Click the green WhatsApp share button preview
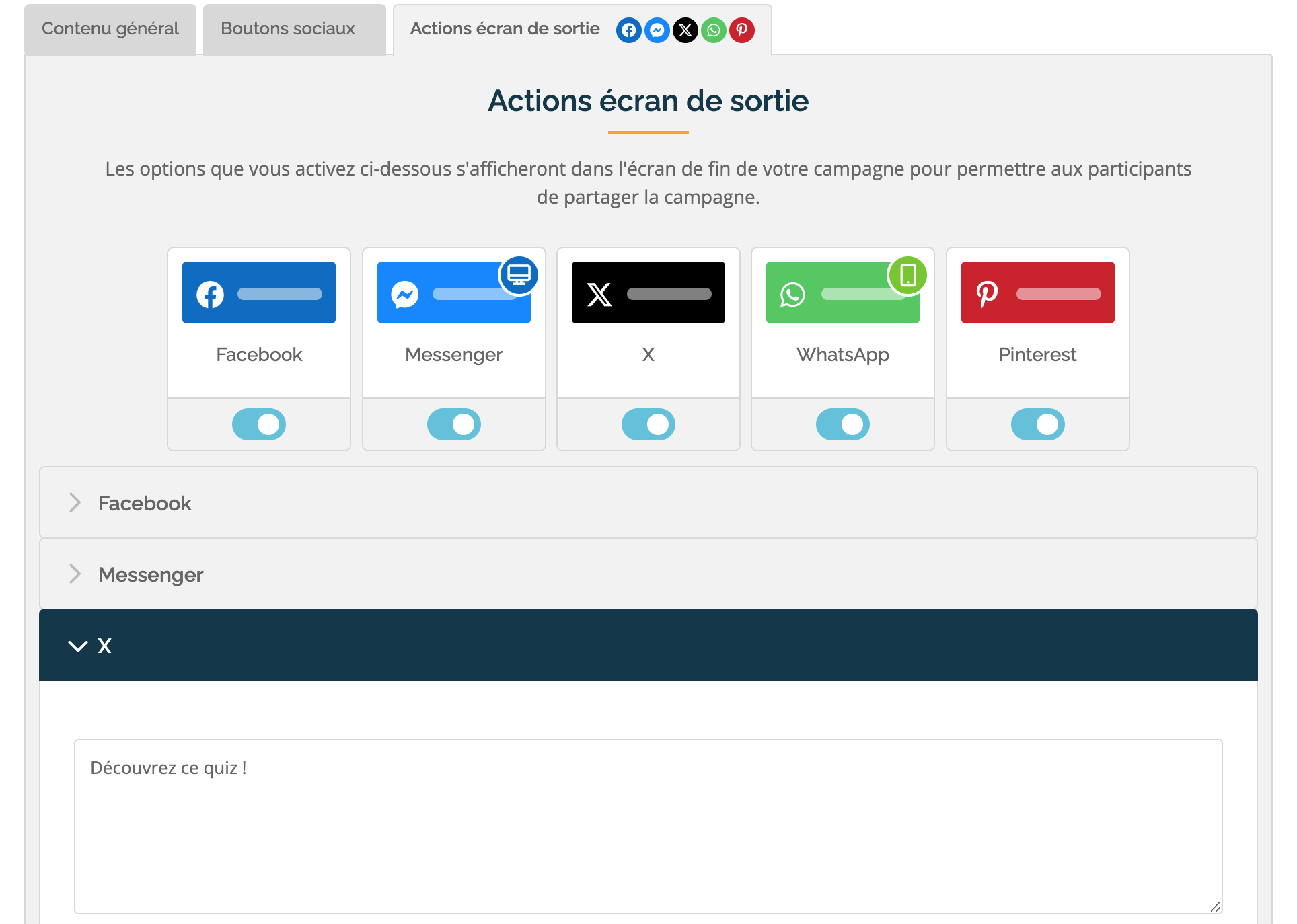The image size is (1297, 924). pos(843,293)
